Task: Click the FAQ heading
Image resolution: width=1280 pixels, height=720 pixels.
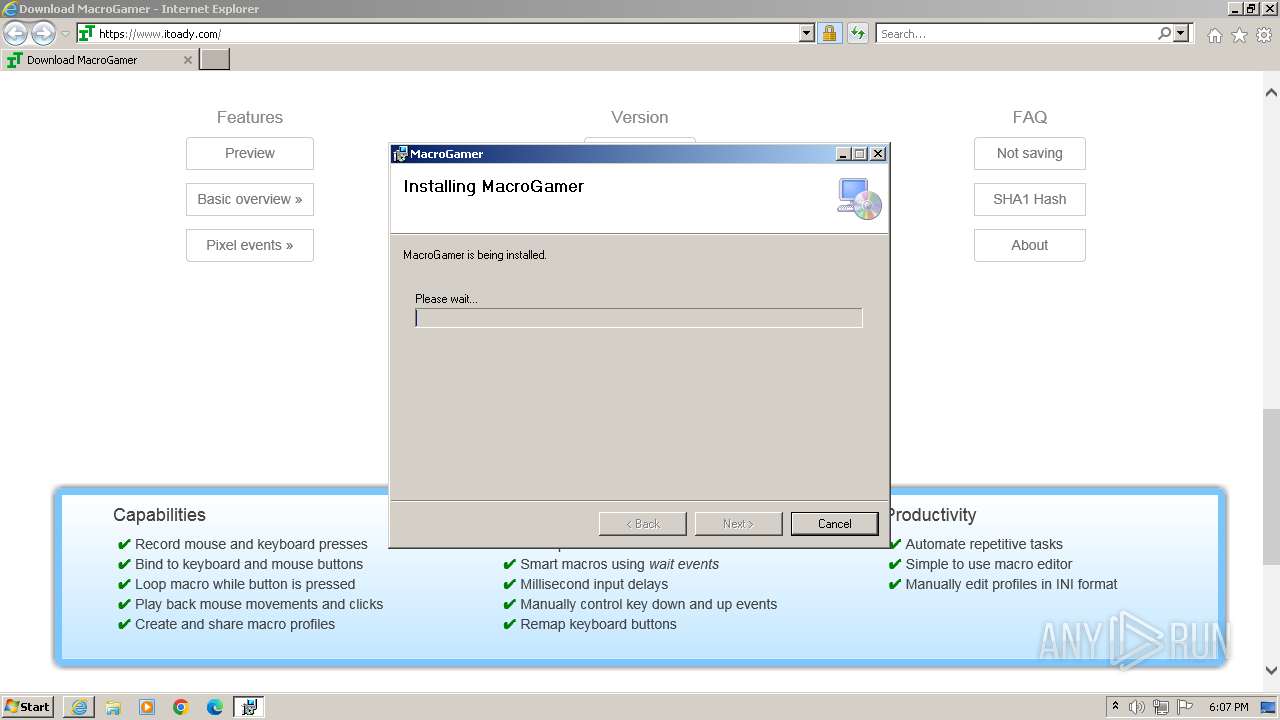Action: pyautogui.click(x=1030, y=117)
